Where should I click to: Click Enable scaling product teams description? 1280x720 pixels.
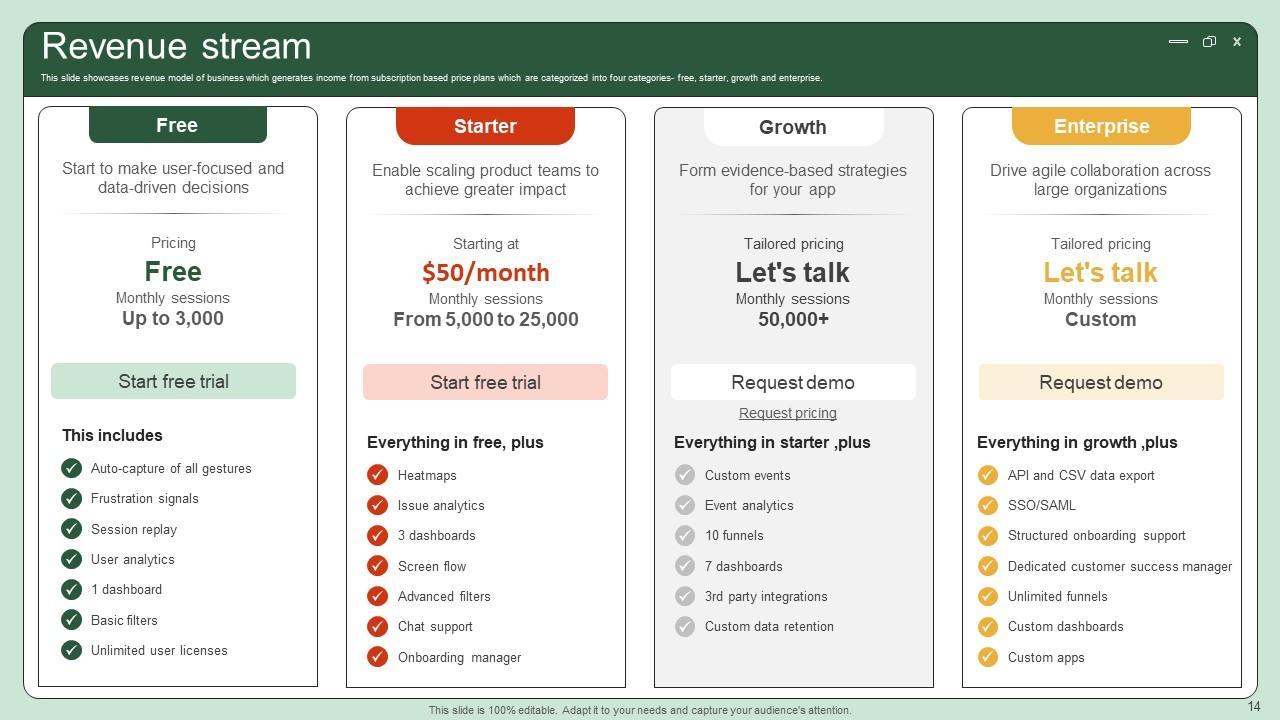coord(486,180)
